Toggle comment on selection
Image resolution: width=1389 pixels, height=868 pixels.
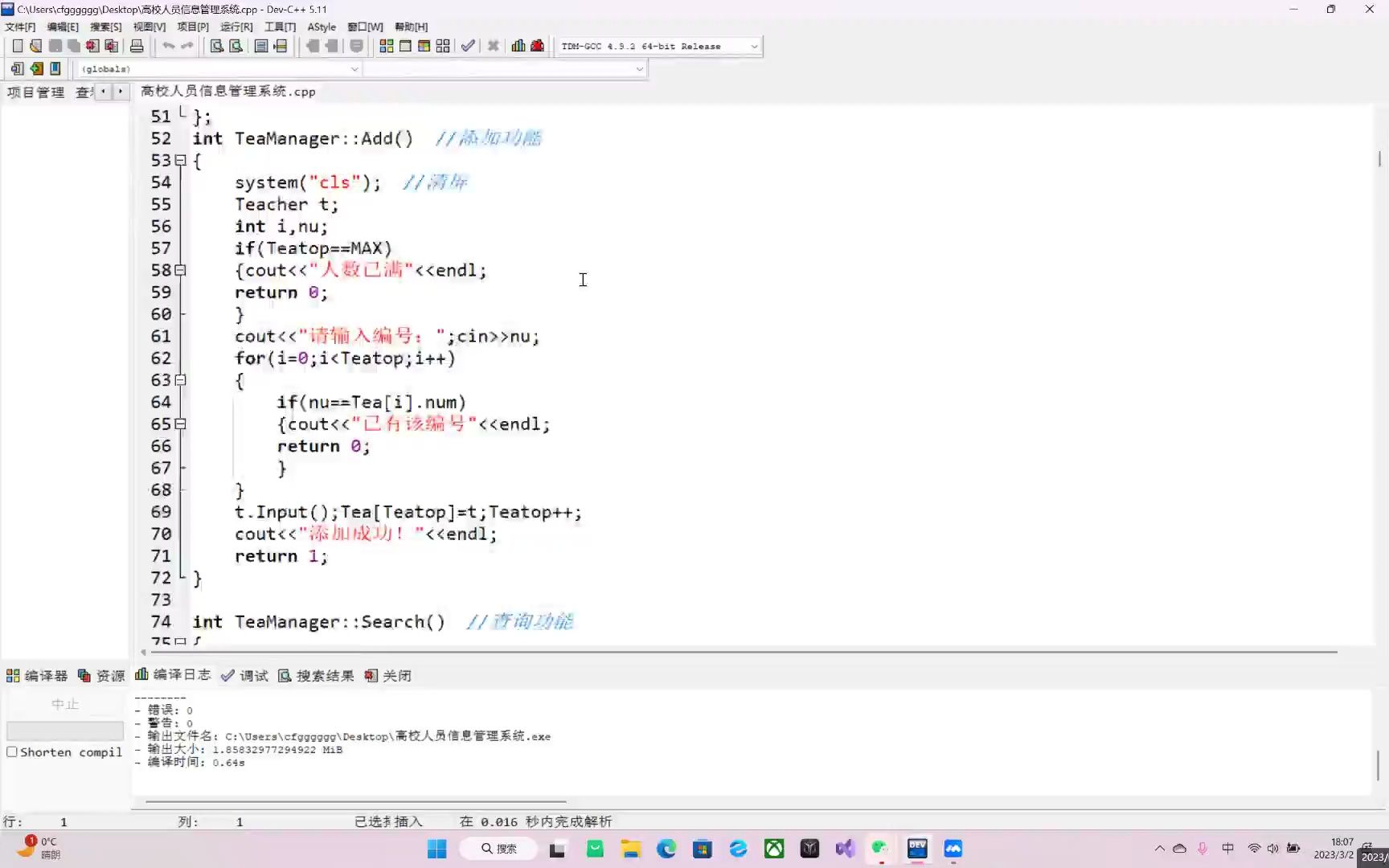(357, 46)
